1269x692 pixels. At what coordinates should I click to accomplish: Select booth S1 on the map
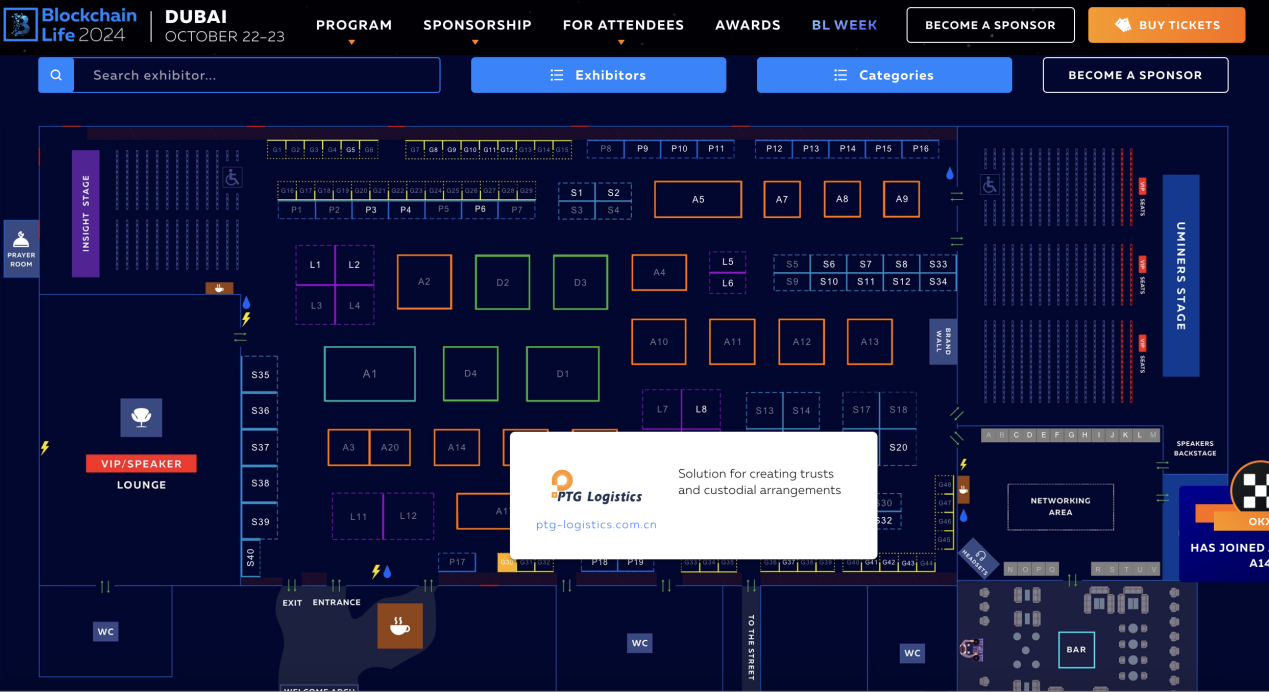(577, 192)
